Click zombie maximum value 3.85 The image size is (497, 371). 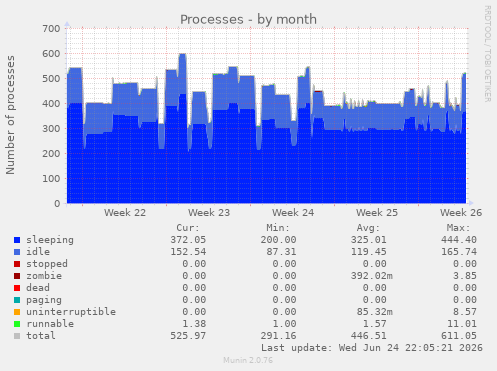[465, 276]
